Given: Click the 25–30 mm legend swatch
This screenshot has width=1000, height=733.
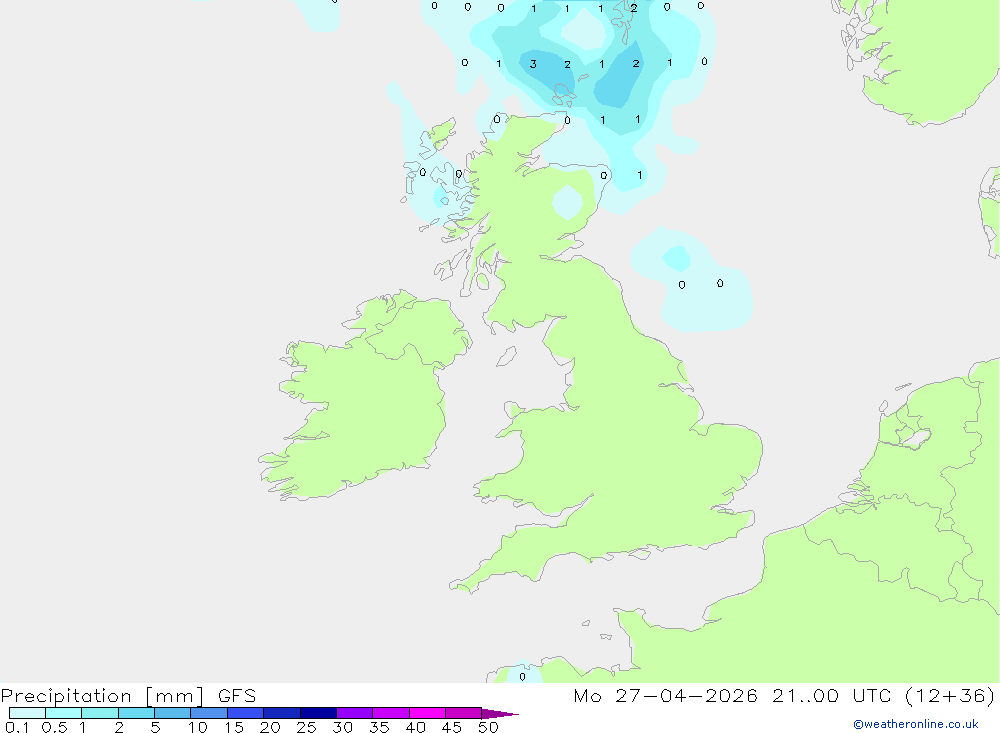Looking at the screenshot, I should [318, 713].
